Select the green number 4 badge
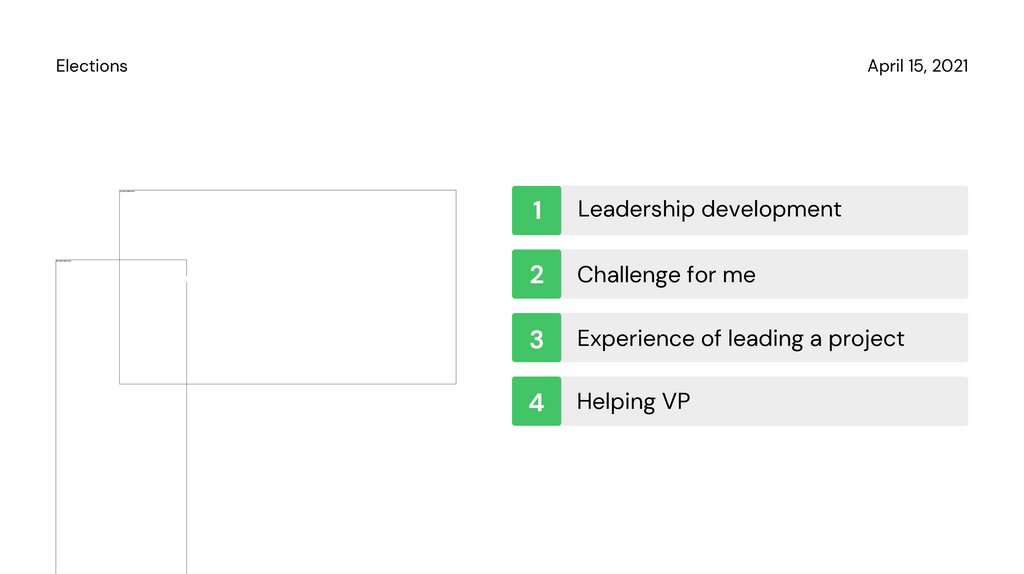 tap(536, 402)
